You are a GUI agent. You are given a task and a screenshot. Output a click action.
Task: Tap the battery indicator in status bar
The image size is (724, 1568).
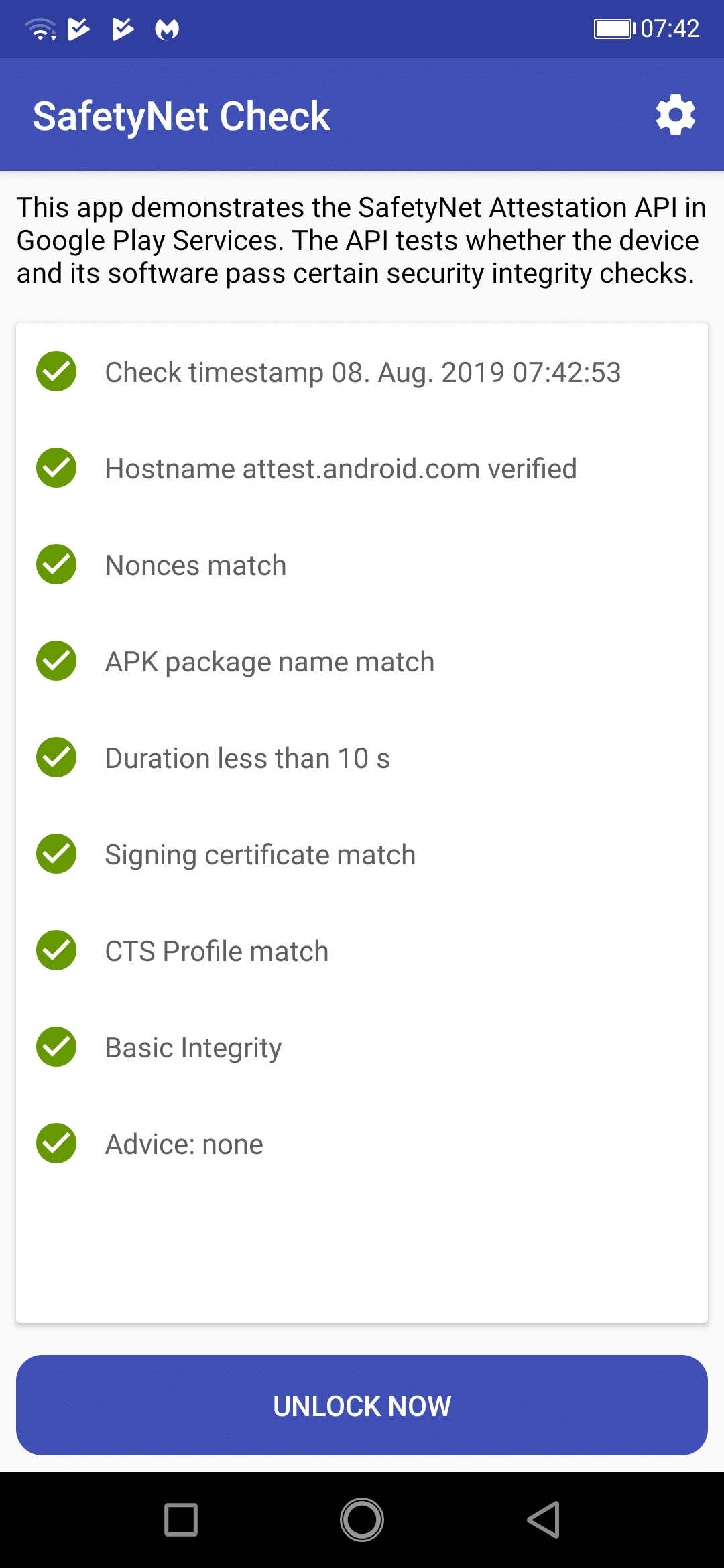pos(614,29)
